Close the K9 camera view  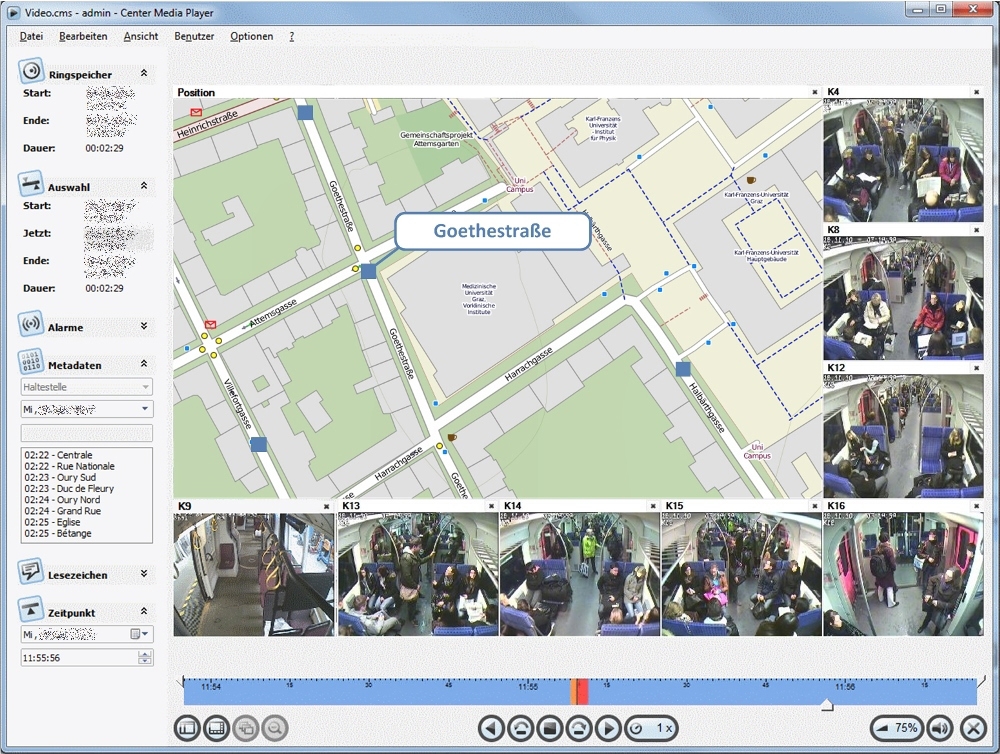click(327, 506)
